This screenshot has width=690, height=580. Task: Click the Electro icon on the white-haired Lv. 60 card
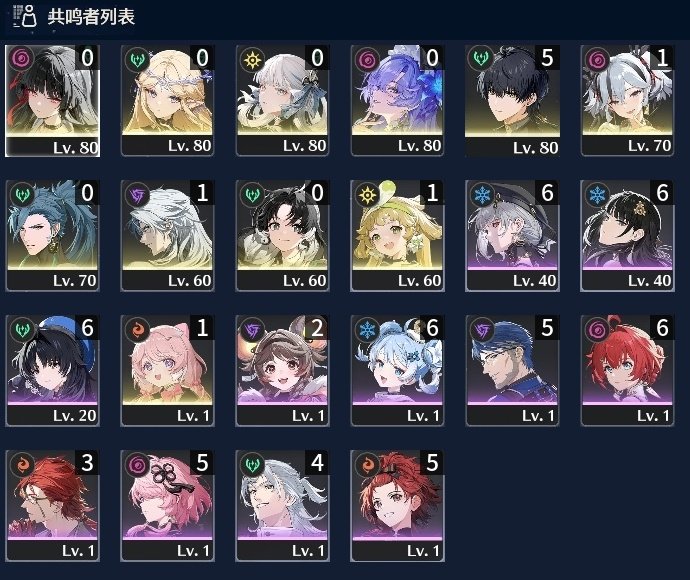point(137,195)
